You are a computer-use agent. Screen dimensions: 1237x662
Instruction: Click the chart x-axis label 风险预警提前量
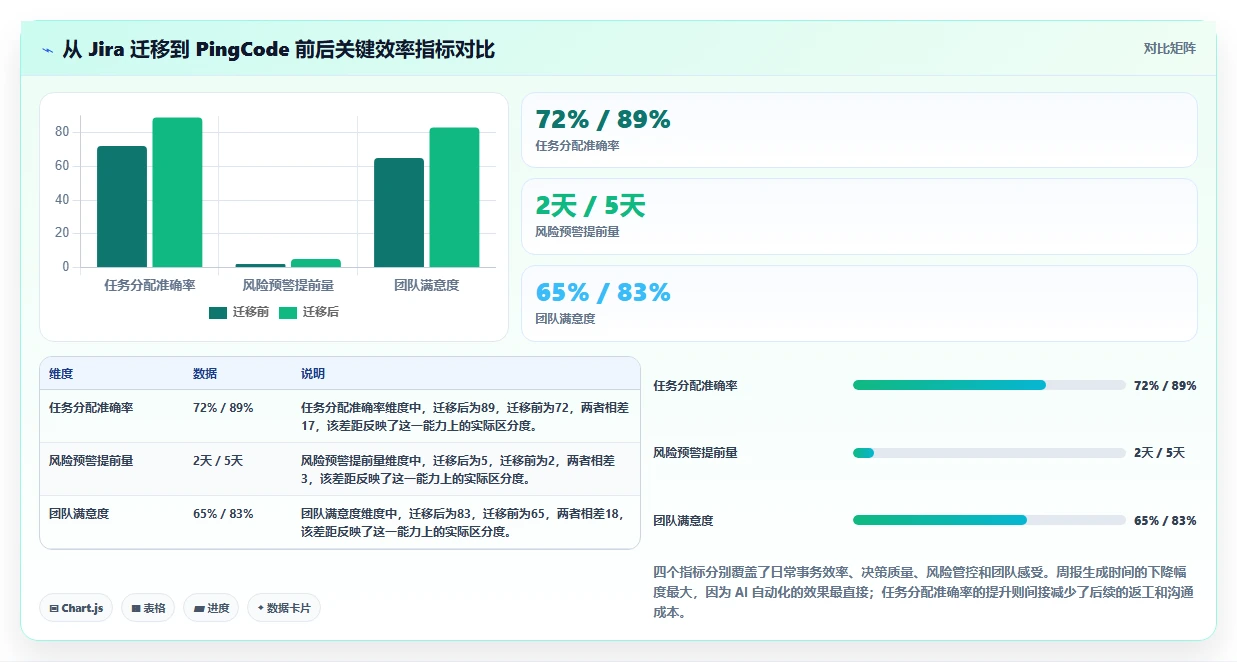click(288, 285)
